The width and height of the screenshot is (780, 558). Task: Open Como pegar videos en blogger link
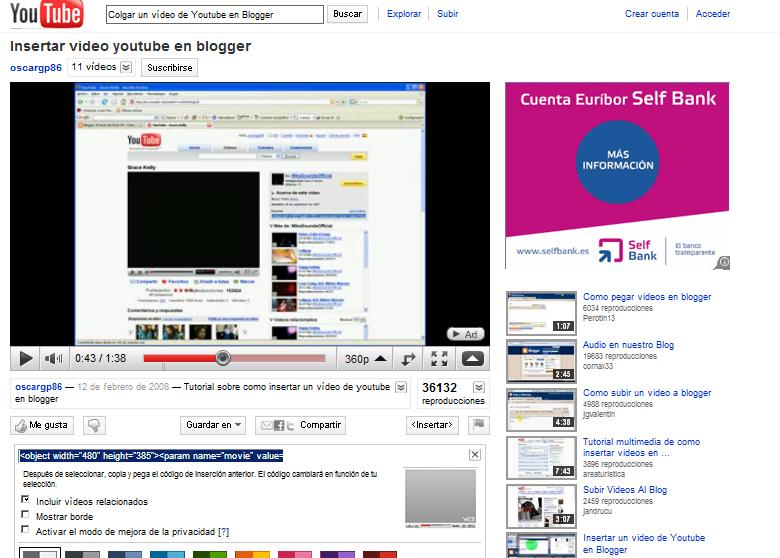tap(647, 297)
